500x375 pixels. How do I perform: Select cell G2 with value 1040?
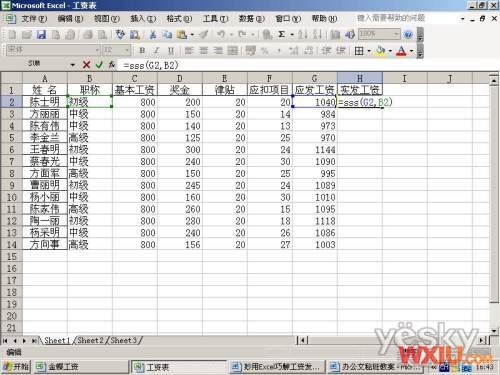coord(315,102)
